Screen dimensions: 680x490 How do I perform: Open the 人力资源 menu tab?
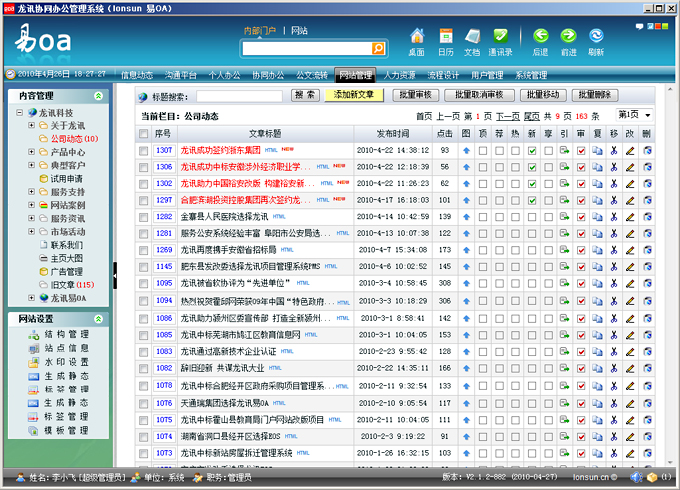400,75
